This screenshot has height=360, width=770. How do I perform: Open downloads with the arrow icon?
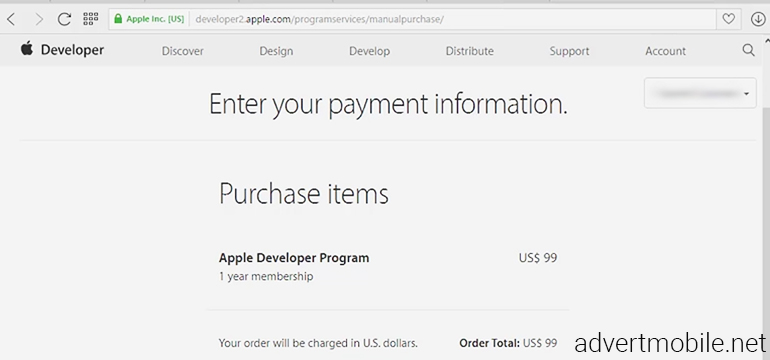758,19
